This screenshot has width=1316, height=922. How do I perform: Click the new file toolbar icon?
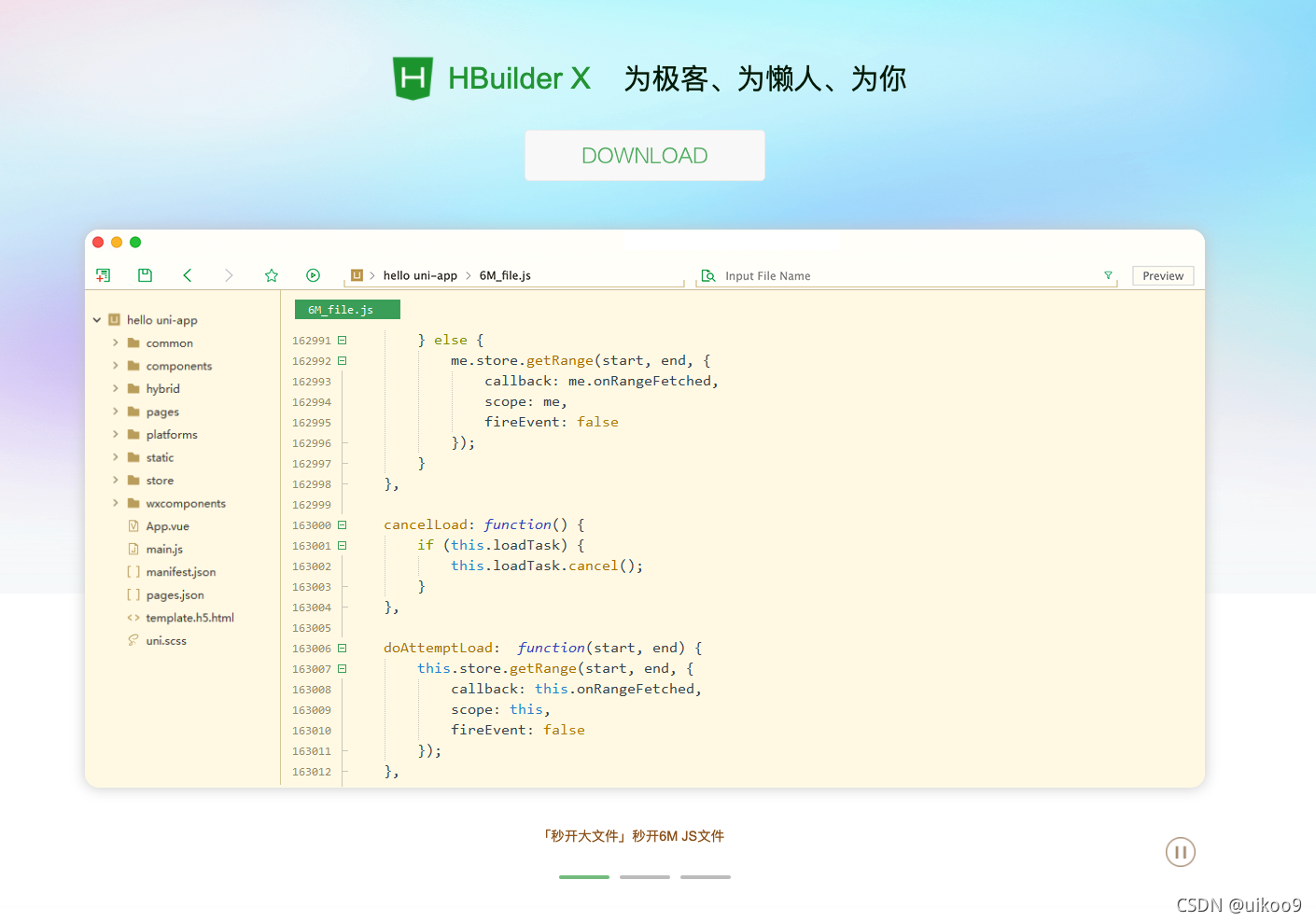click(104, 275)
